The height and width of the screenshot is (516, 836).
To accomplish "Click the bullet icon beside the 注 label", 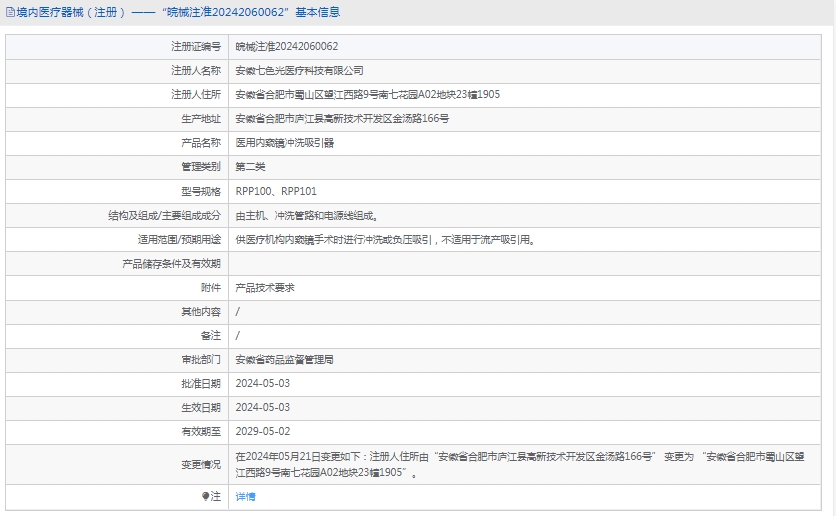I will coord(206,496).
